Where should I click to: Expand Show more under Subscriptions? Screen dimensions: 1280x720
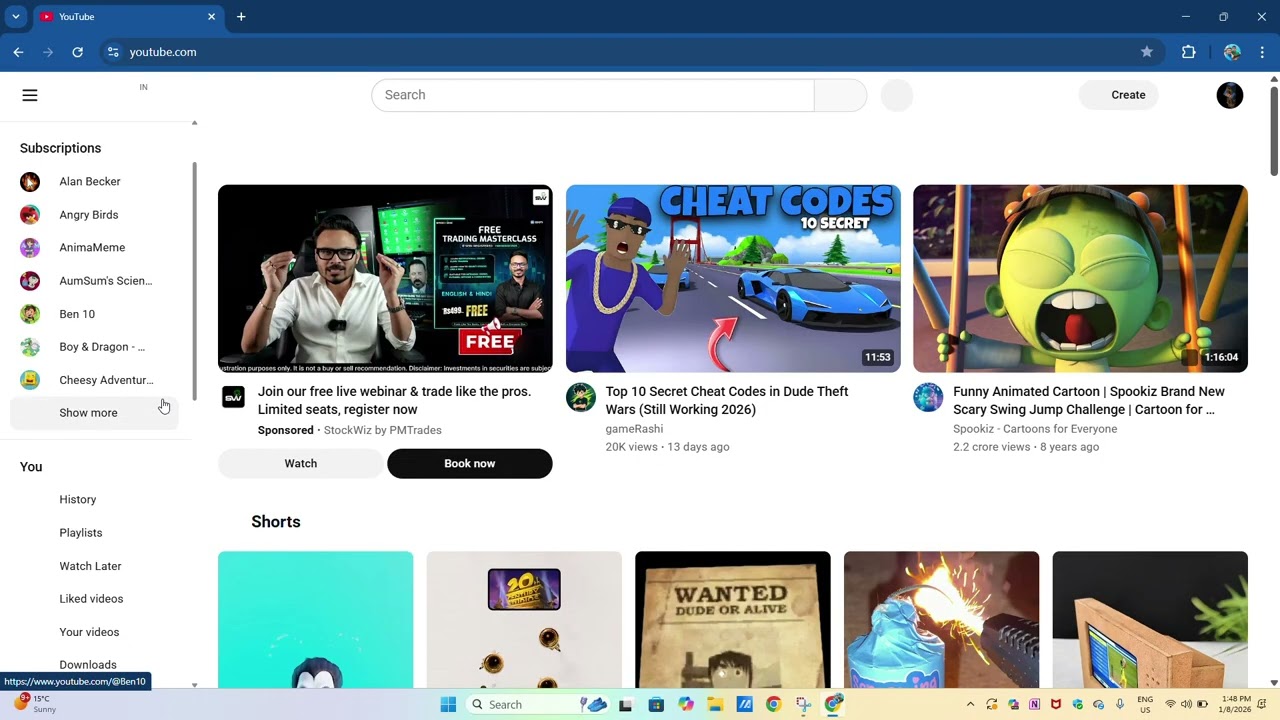pyautogui.click(x=94, y=413)
